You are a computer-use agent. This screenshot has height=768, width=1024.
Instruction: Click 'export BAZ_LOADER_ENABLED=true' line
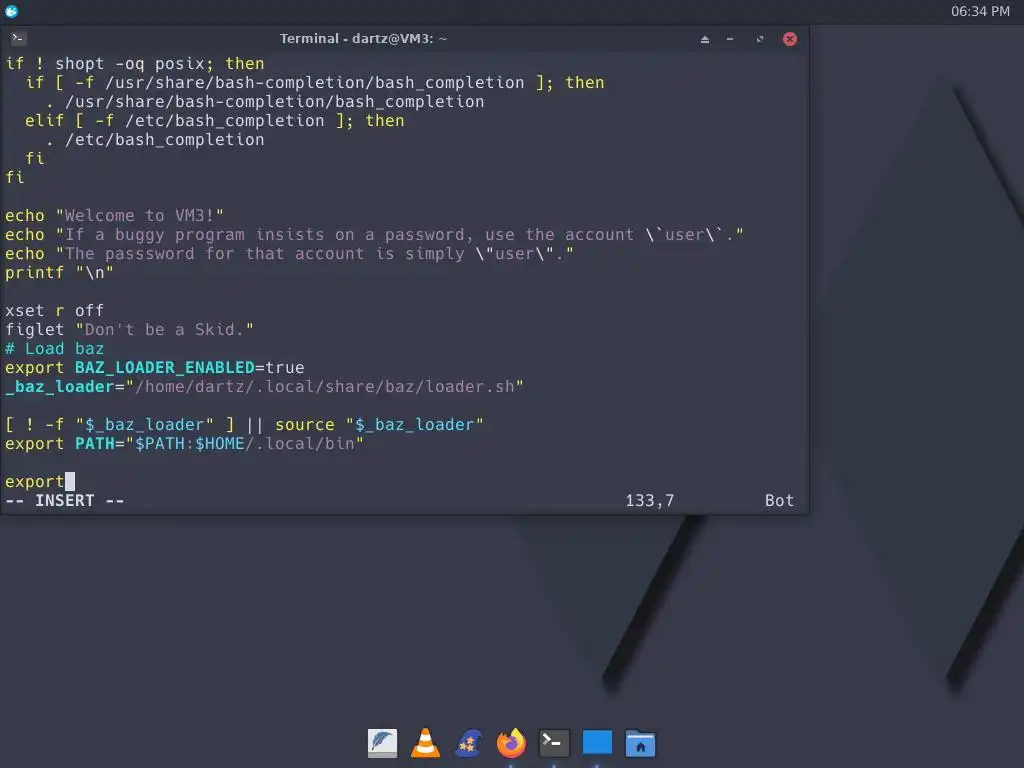click(155, 367)
